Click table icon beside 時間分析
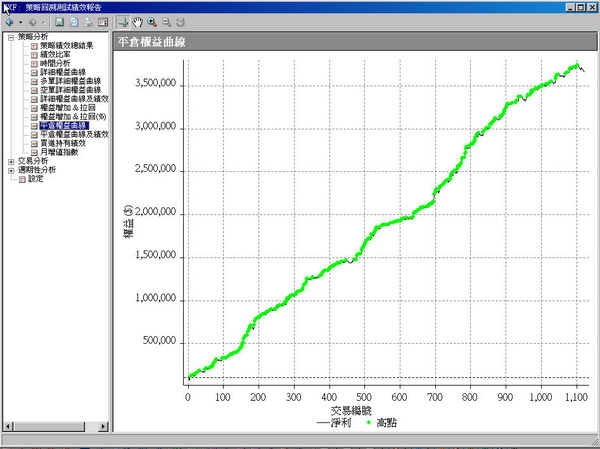 click(x=34, y=64)
